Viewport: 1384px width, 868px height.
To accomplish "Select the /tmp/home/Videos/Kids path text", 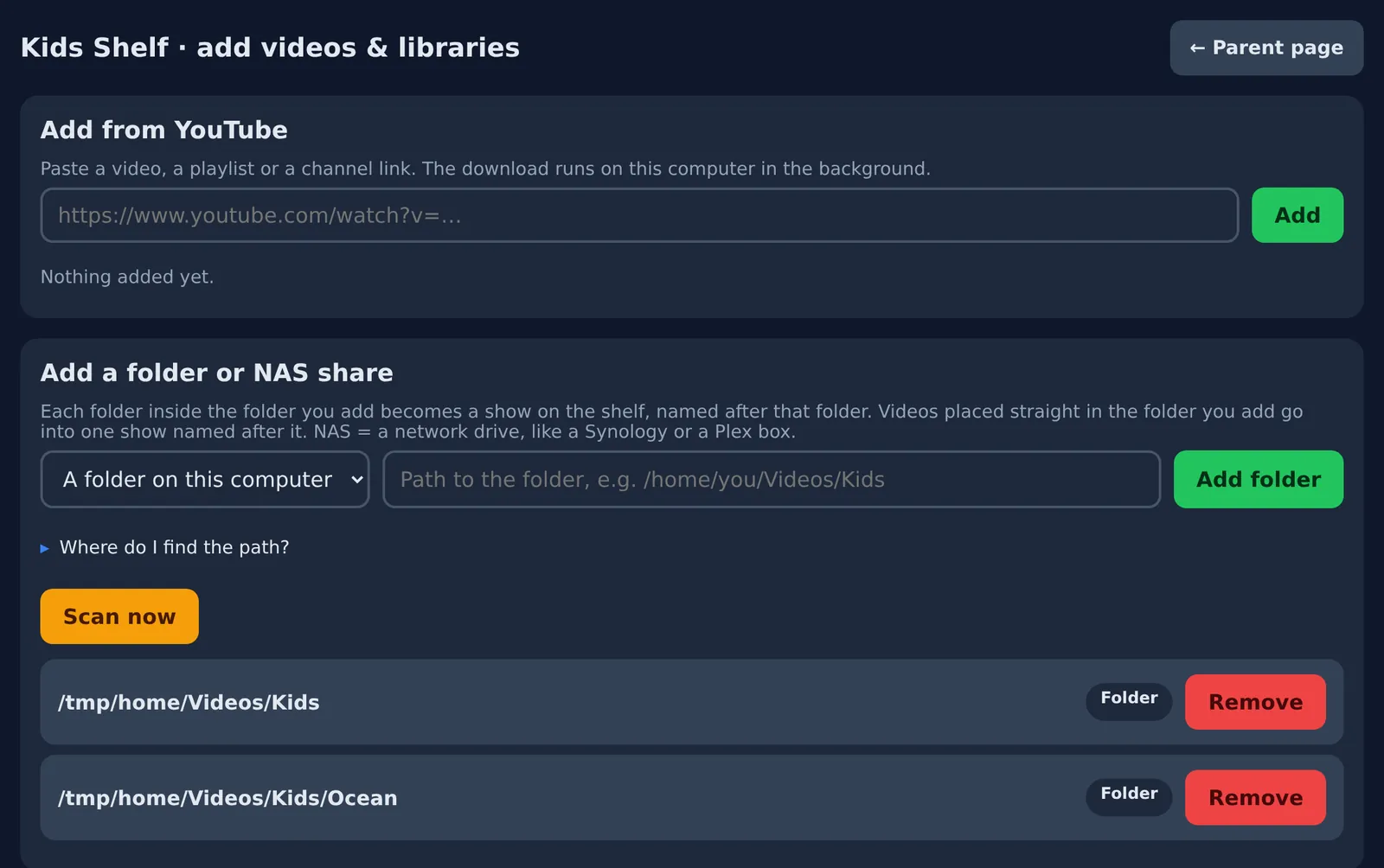I will [189, 702].
